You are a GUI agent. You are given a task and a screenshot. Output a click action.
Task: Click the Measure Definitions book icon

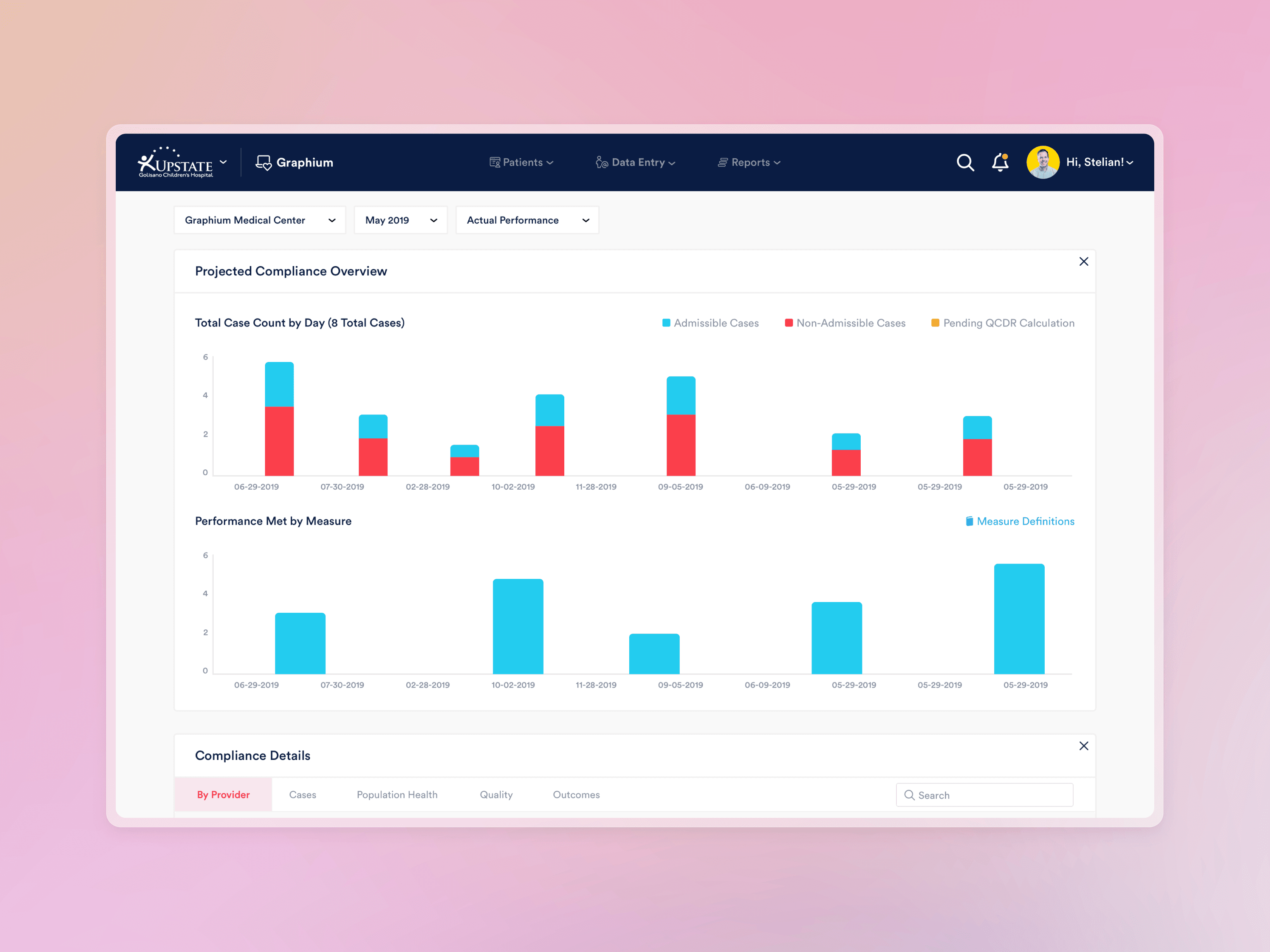(x=969, y=521)
